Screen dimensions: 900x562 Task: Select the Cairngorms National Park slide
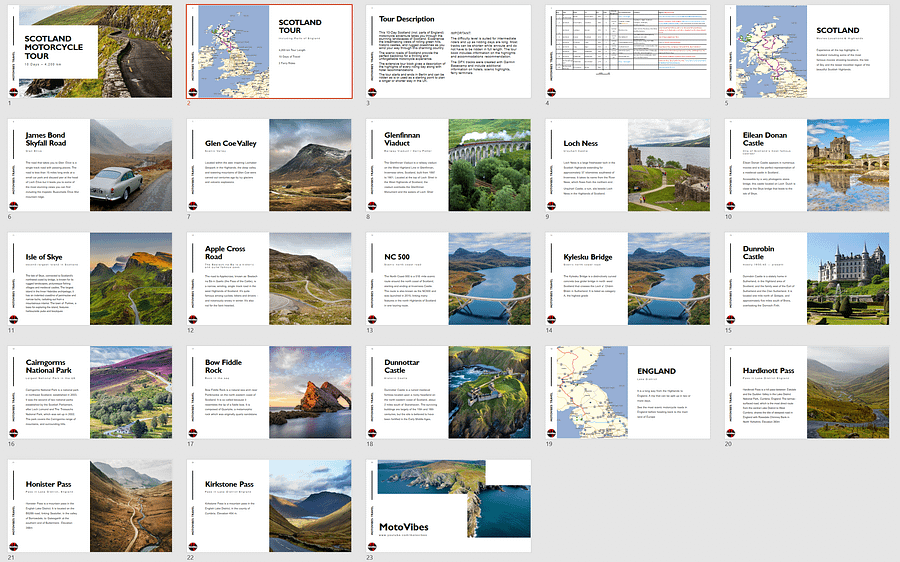coord(90,393)
